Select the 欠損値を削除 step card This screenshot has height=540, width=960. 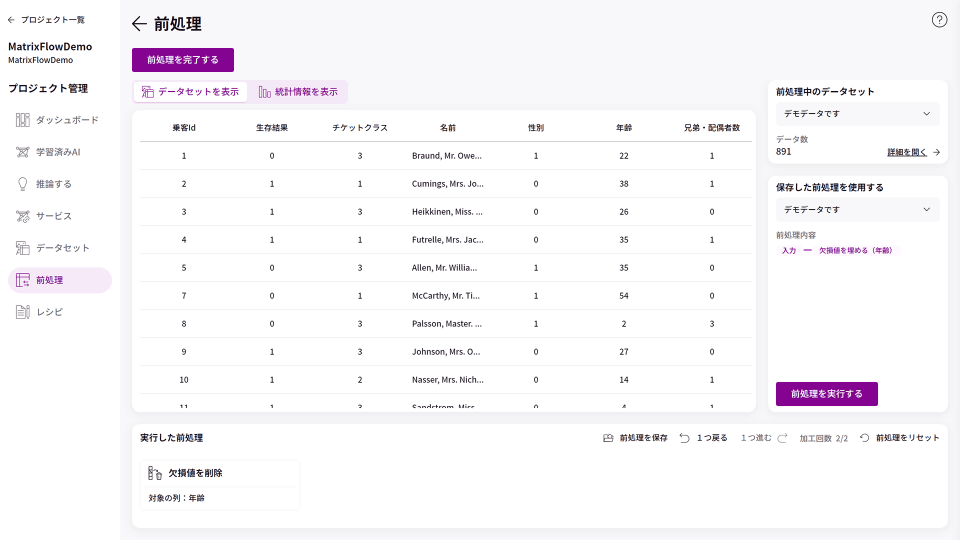click(x=220, y=485)
